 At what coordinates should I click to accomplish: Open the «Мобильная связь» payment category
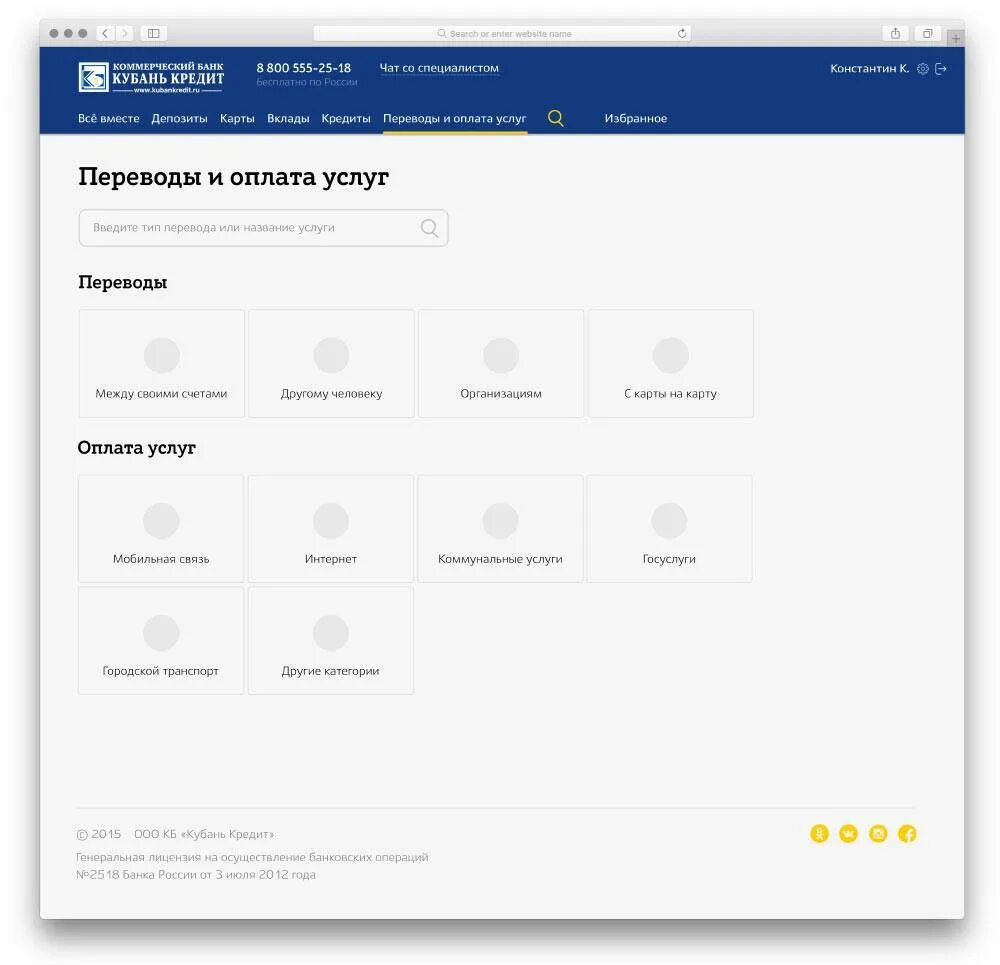pos(160,528)
